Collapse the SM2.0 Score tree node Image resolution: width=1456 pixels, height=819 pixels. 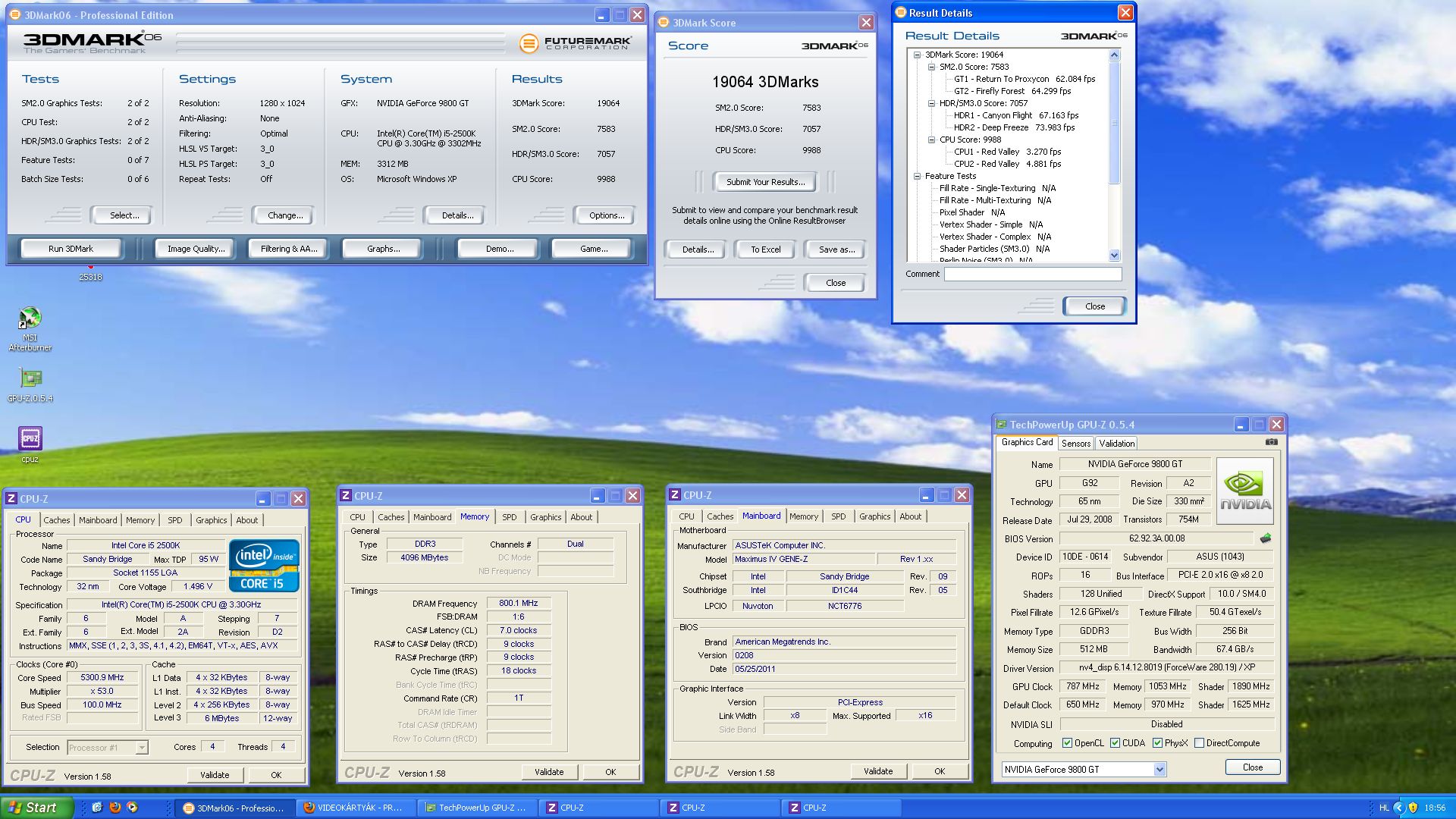coord(932,67)
